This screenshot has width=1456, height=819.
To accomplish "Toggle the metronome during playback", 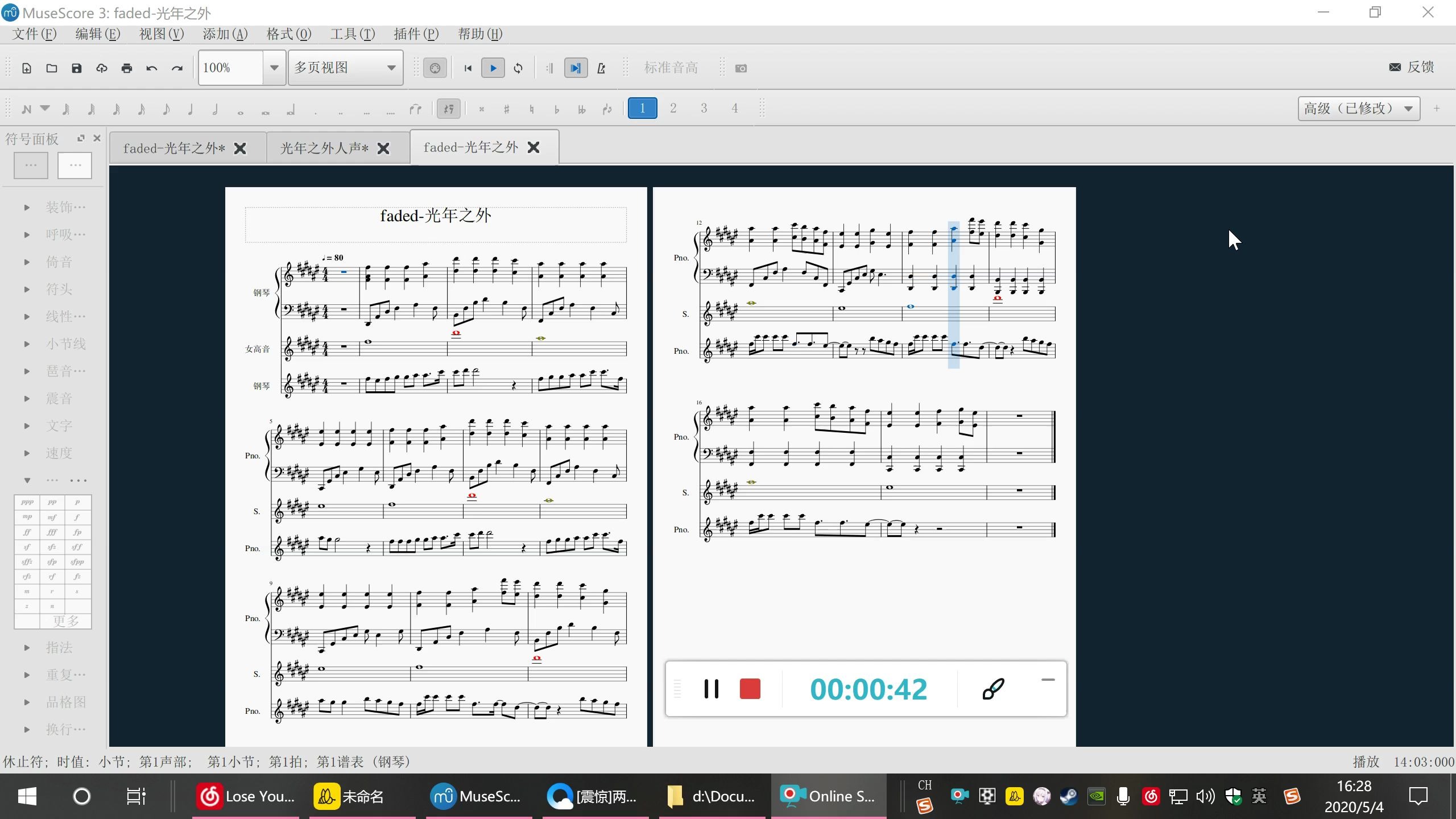I will [x=601, y=68].
